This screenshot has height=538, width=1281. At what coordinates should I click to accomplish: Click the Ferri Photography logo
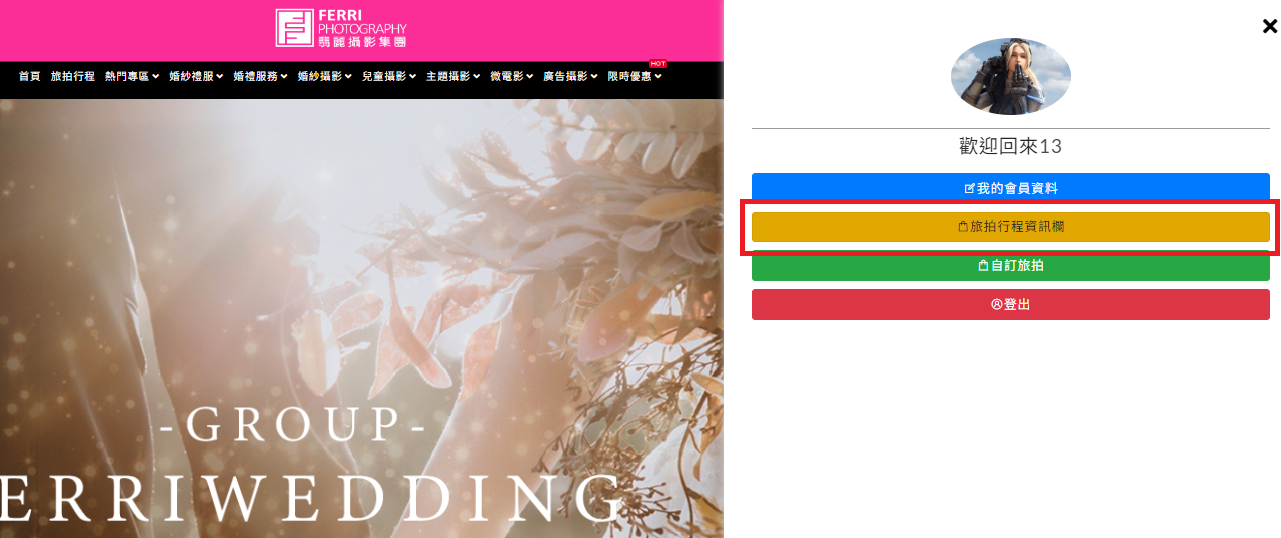click(x=341, y=28)
